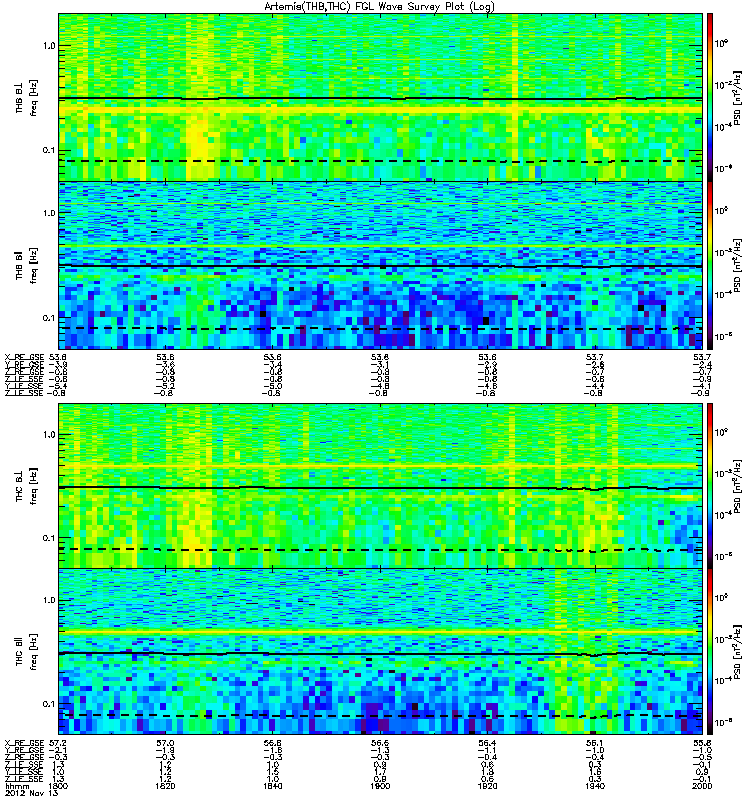
Task: Click the THC B-parallel freq [Hz] axis label
Action: point(34,652)
